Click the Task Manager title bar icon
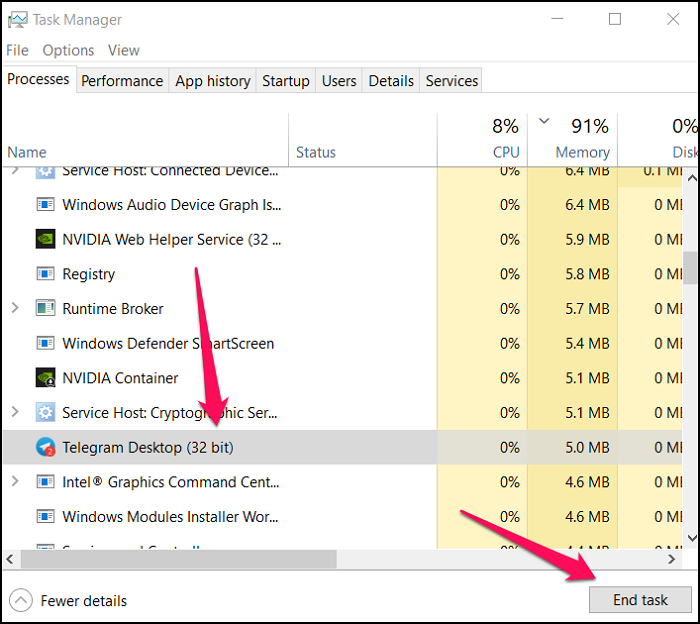Screen dimensions: 700x624 point(17,20)
